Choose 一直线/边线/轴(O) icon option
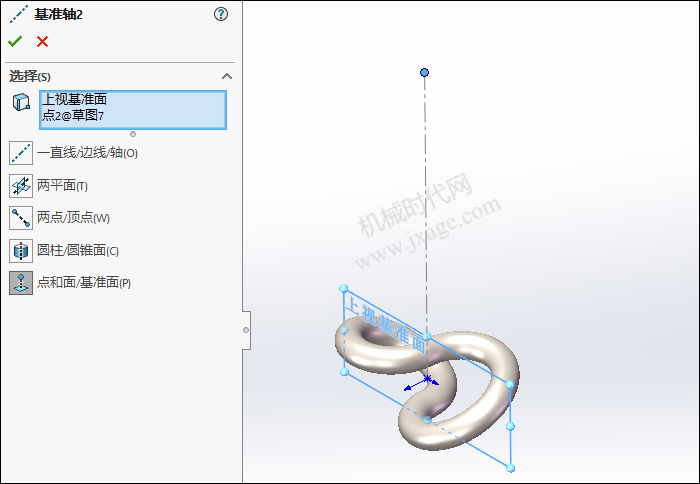This screenshot has width=700, height=484. click(x=21, y=153)
